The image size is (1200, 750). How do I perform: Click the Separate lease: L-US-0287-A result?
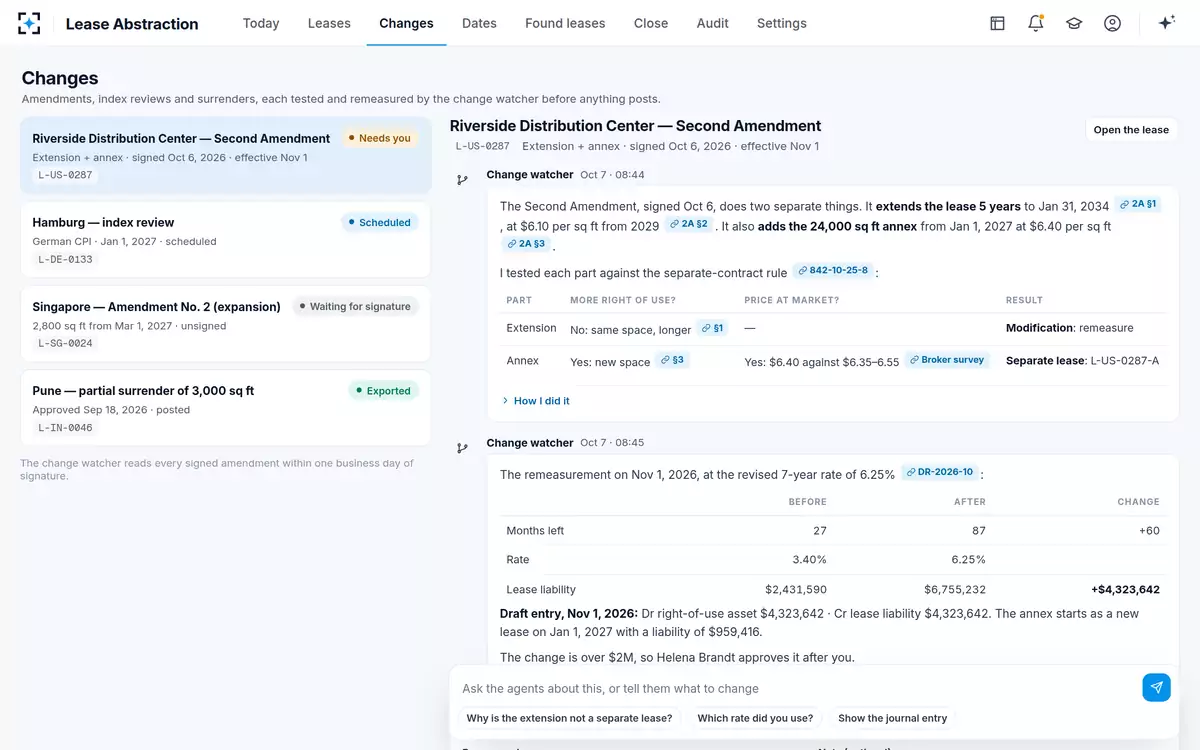click(x=1082, y=360)
